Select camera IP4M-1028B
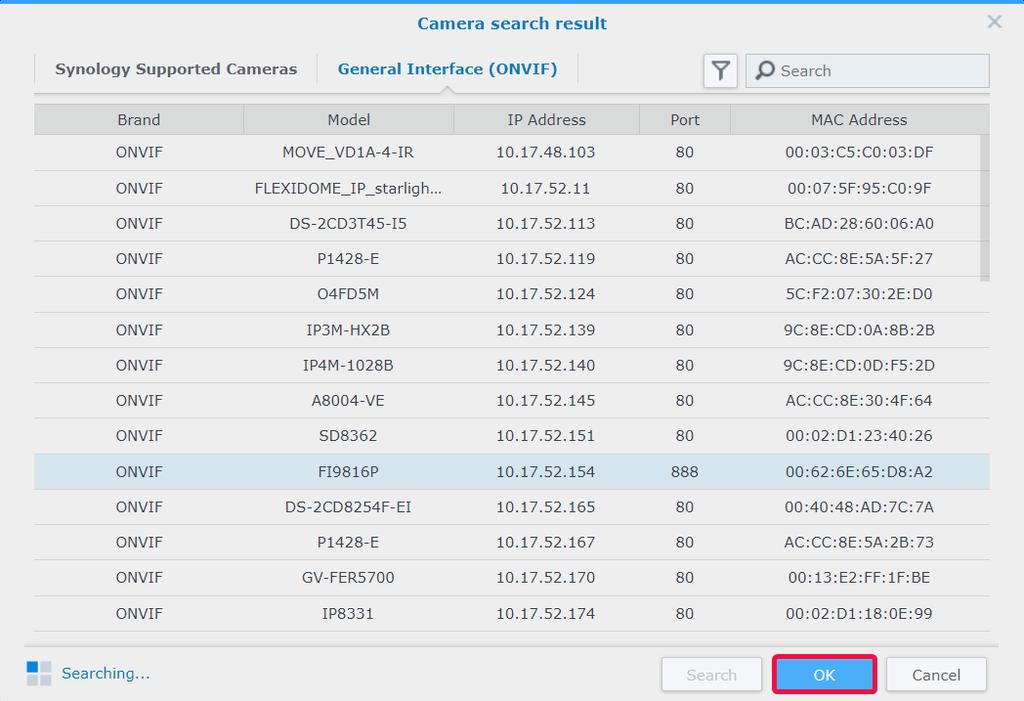Screen dimensions: 1024x701 (511, 366)
